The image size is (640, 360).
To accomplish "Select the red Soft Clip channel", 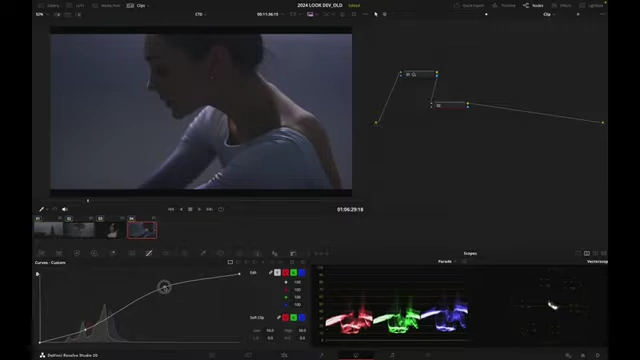I will click(x=286, y=317).
